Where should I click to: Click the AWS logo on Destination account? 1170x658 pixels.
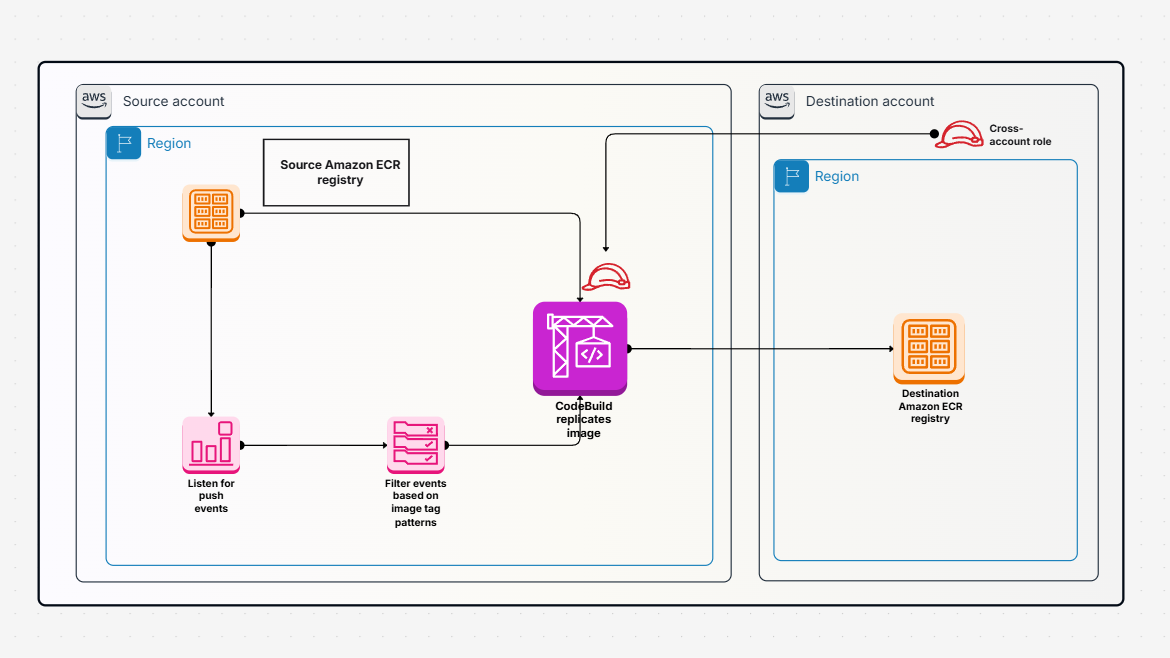777,101
